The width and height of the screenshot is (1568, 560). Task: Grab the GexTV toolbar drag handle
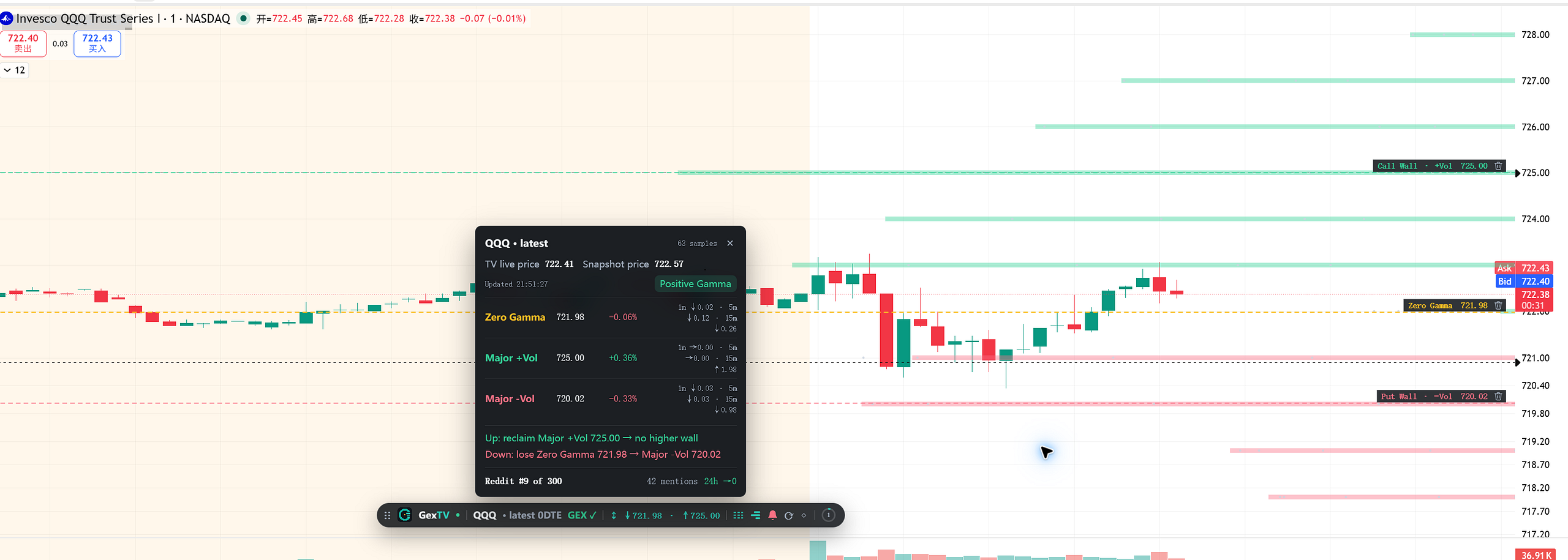387,515
